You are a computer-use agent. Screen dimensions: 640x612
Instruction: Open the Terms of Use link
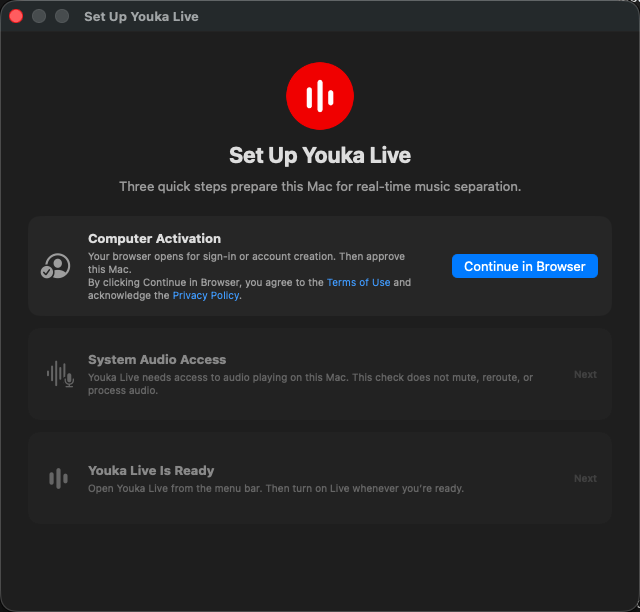coord(358,283)
